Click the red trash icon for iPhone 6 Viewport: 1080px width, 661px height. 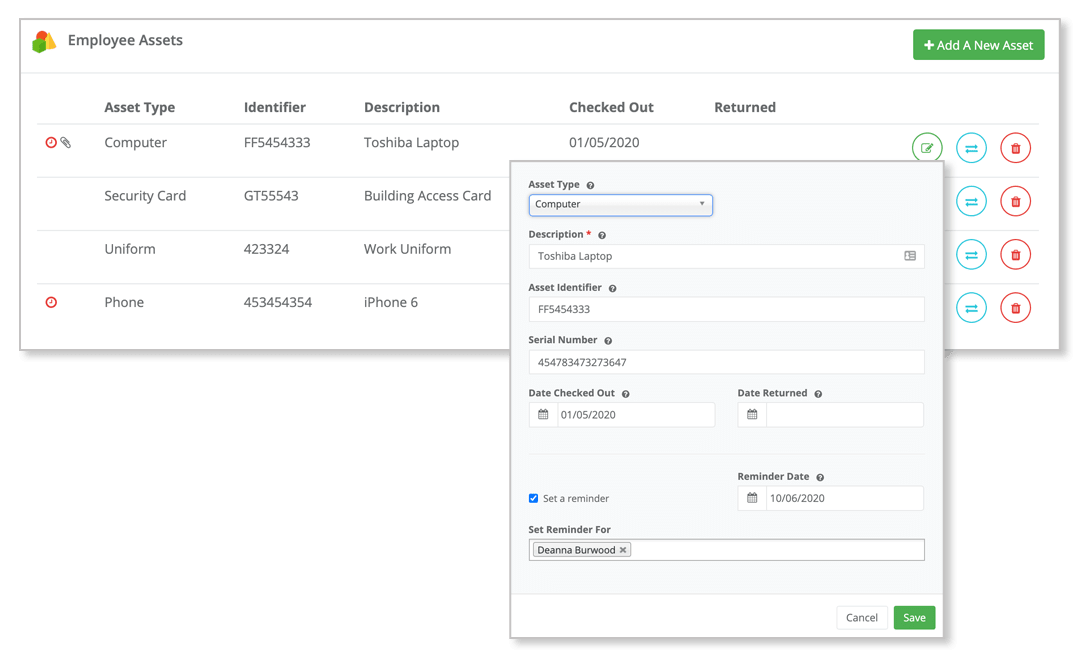pos(1015,308)
